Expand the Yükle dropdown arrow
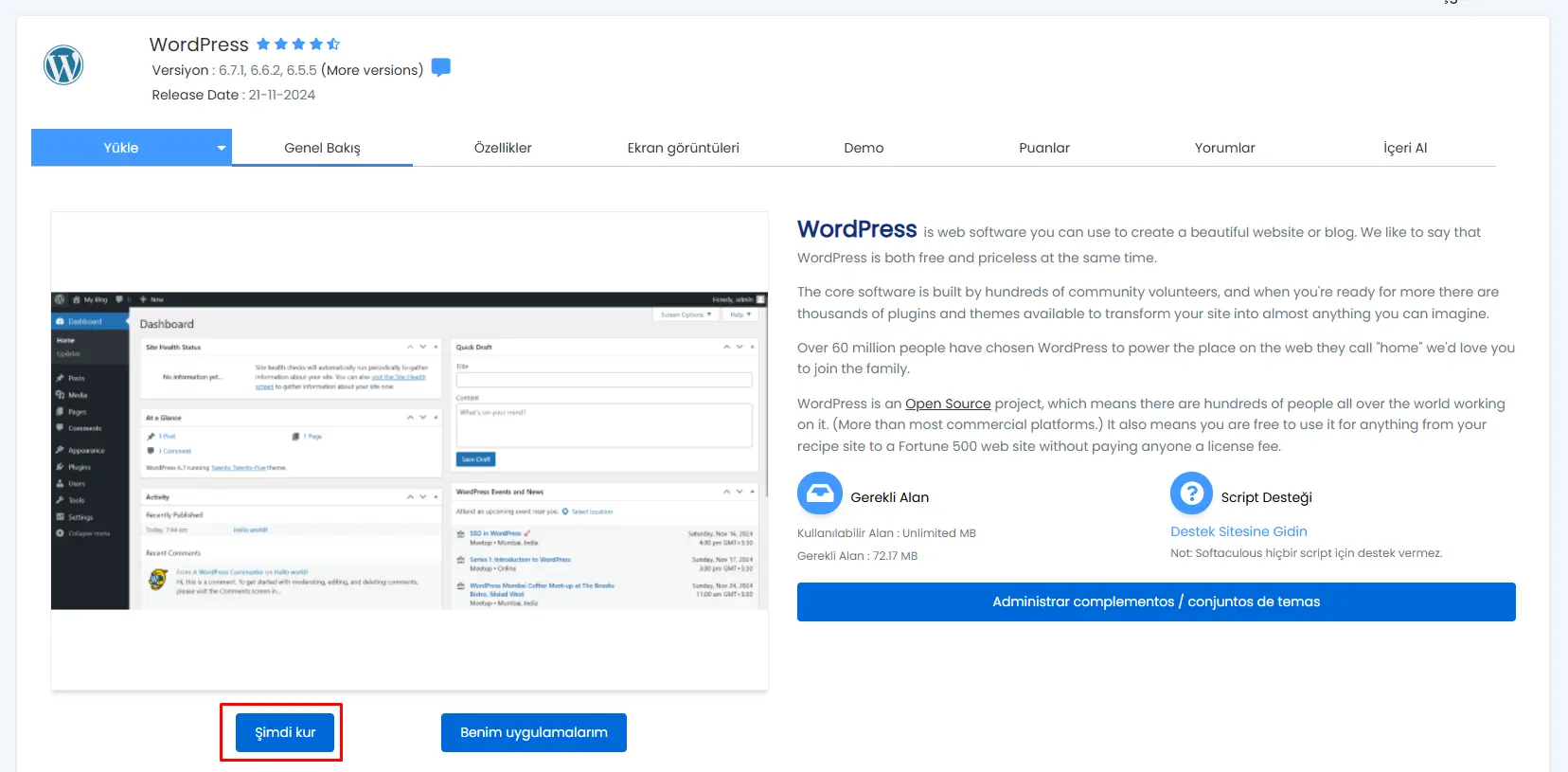Image resolution: width=1568 pixels, height=772 pixels. point(221,148)
